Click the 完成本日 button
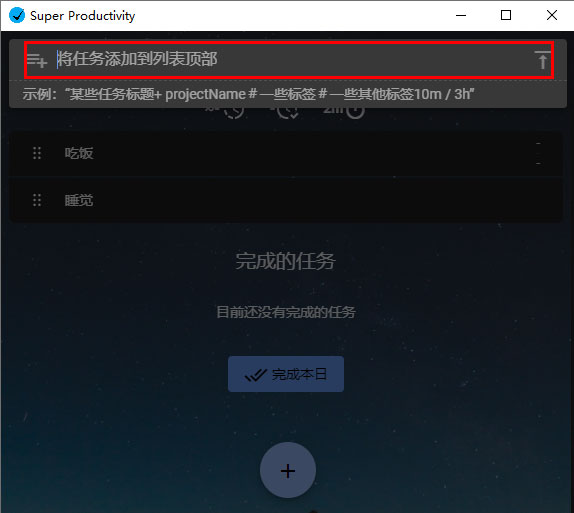The height and width of the screenshot is (513, 574). tap(286, 374)
